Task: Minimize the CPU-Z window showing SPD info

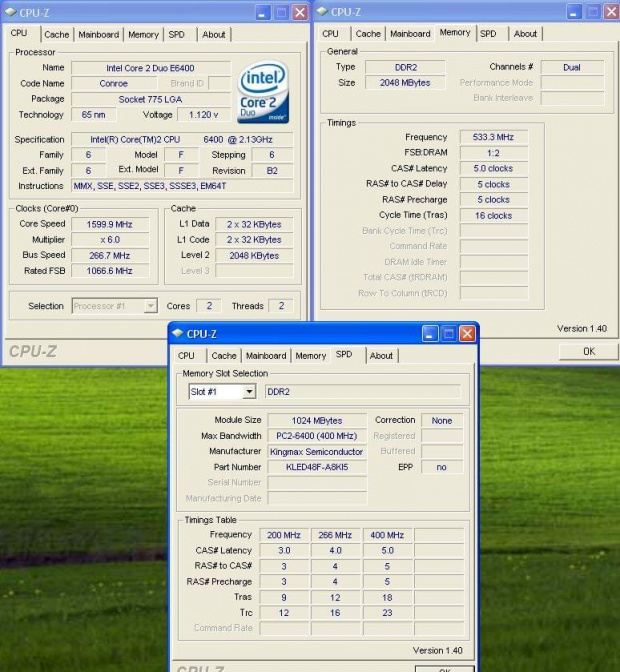Action: pos(431,334)
